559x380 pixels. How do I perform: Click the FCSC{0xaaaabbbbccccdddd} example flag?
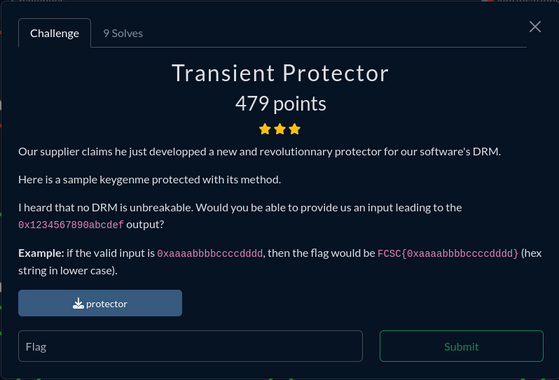click(x=448, y=253)
